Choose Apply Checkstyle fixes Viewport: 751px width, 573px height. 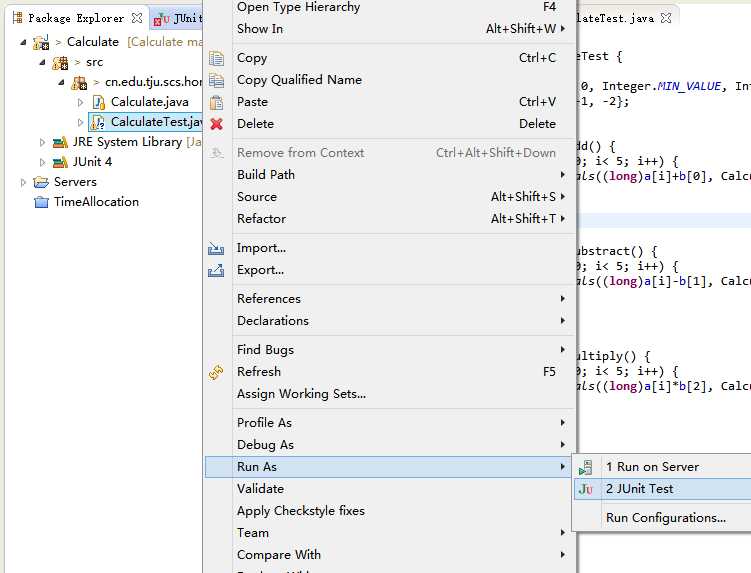[x=390, y=511]
